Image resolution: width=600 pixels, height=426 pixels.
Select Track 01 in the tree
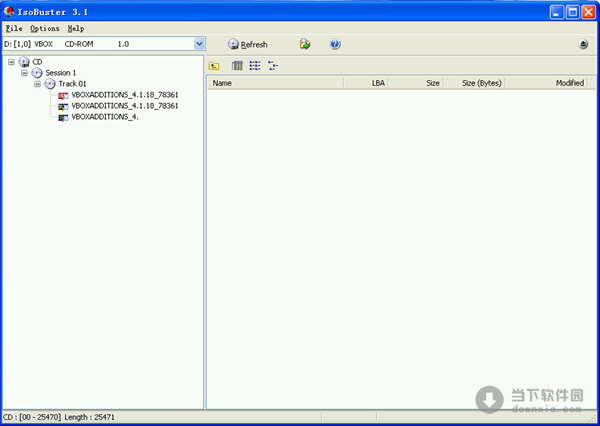(72, 84)
